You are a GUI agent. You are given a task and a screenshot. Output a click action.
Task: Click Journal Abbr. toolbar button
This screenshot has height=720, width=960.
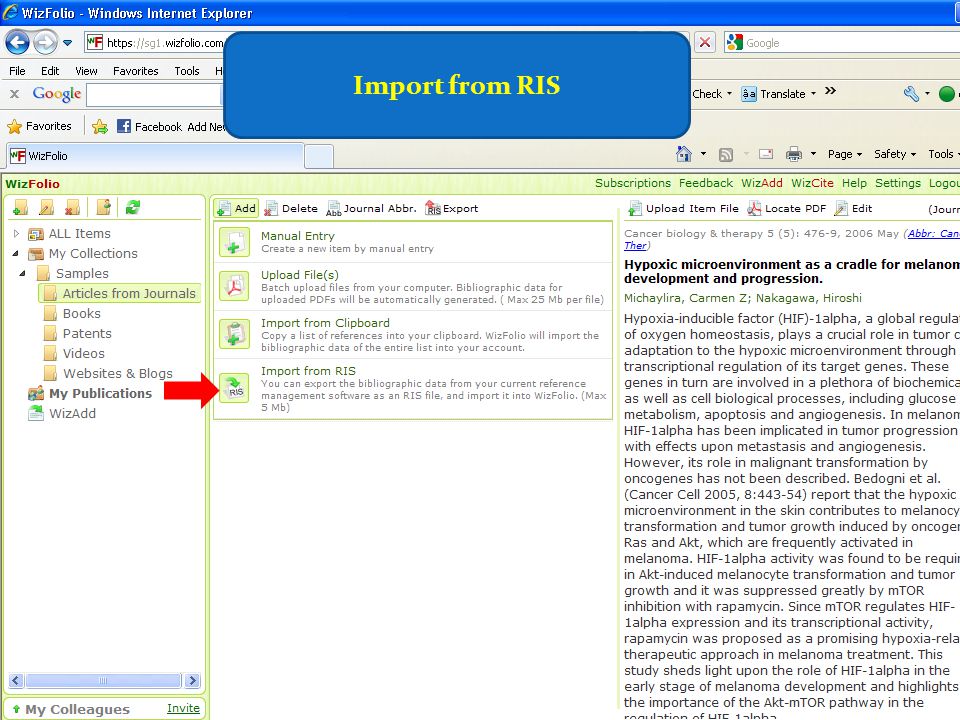click(x=372, y=208)
